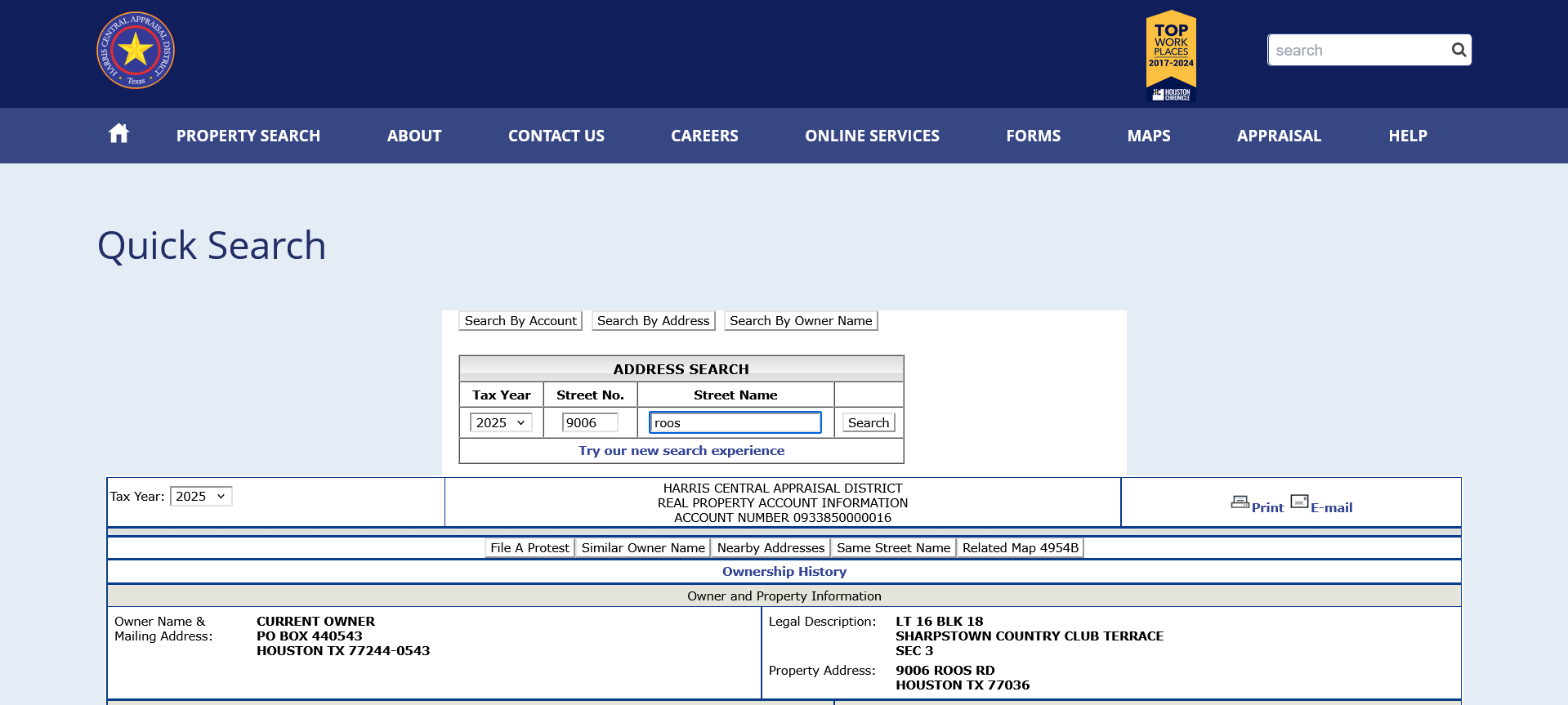
Task: Click the Top Work Places badge
Action: (1171, 56)
